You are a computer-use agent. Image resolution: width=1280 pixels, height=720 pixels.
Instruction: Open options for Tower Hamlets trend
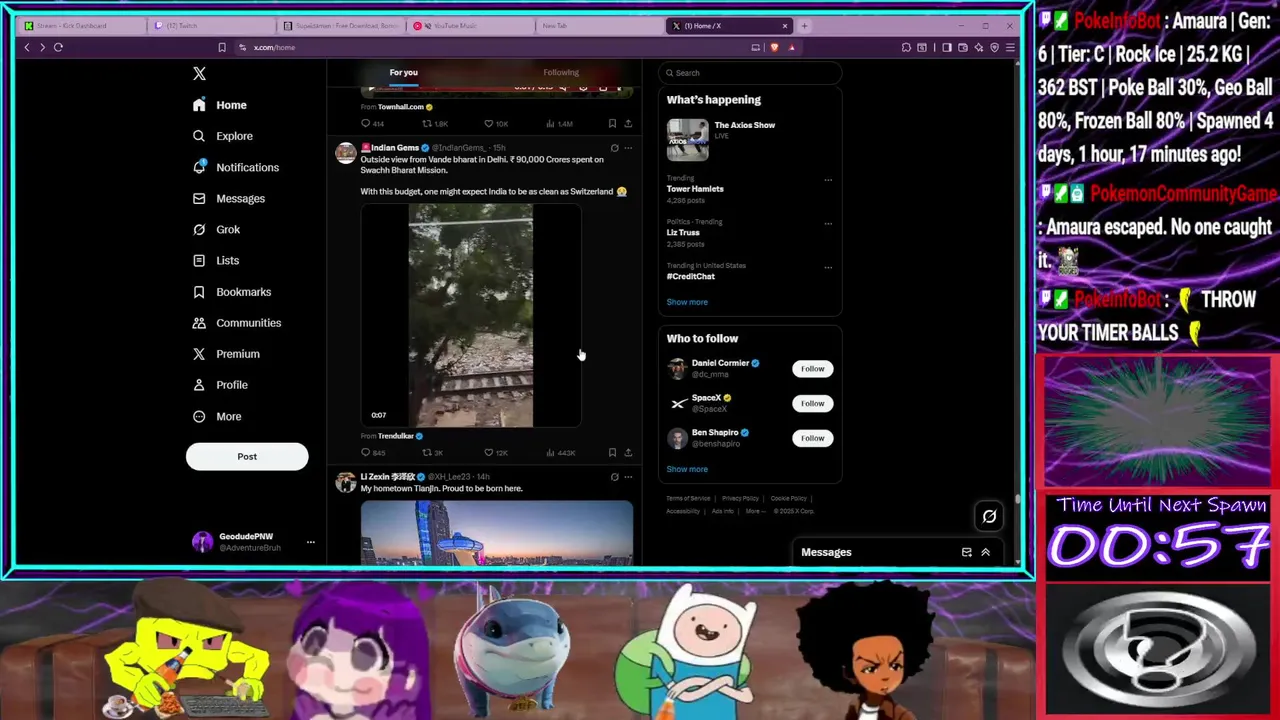coord(828,180)
